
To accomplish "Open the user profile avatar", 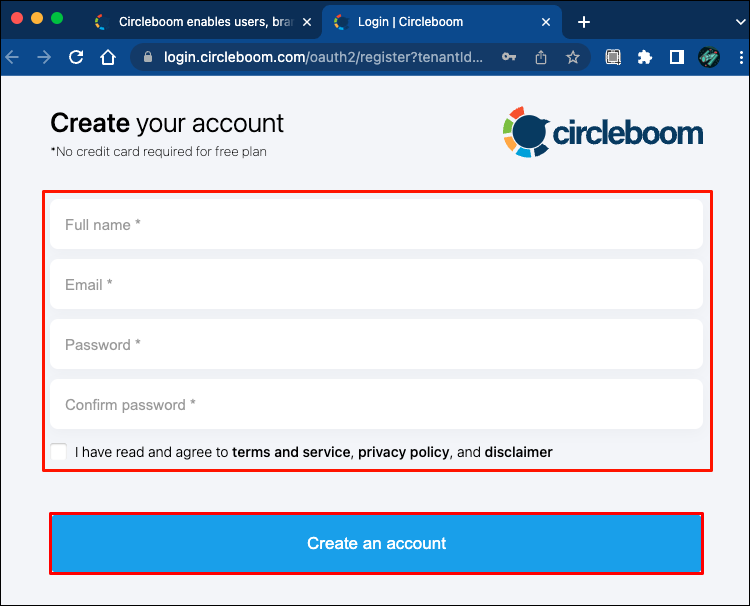I will click(x=709, y=58).
